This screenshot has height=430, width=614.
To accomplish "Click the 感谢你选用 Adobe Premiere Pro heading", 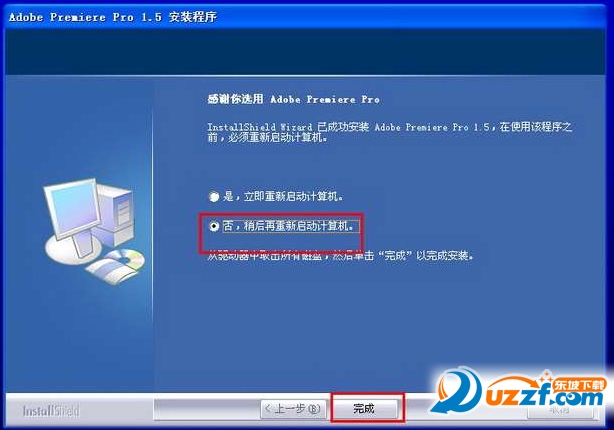I will [x=294, y=99].
